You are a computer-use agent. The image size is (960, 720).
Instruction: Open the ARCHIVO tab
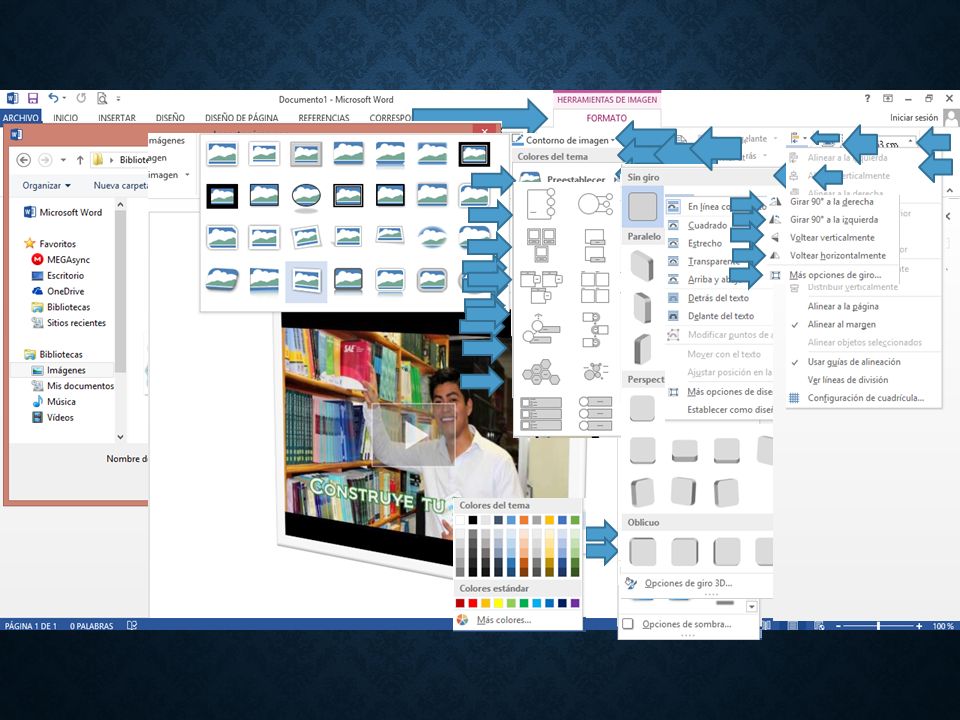(21, 118)
